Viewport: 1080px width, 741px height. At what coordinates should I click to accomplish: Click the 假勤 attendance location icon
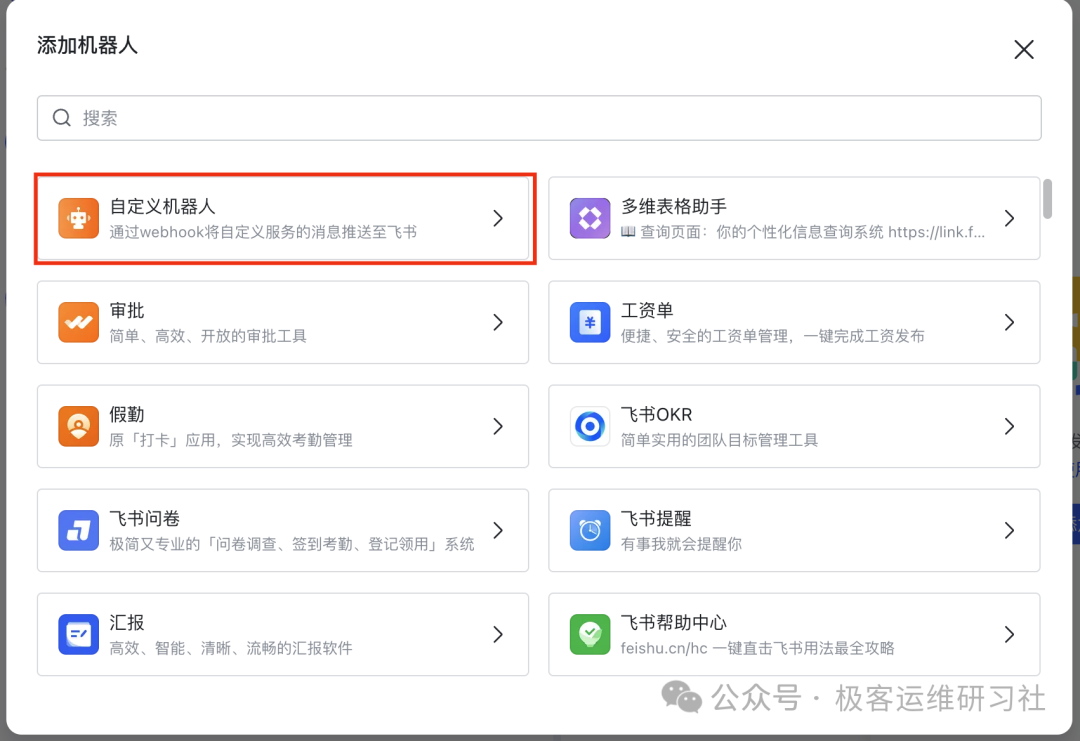pos(78,426)
